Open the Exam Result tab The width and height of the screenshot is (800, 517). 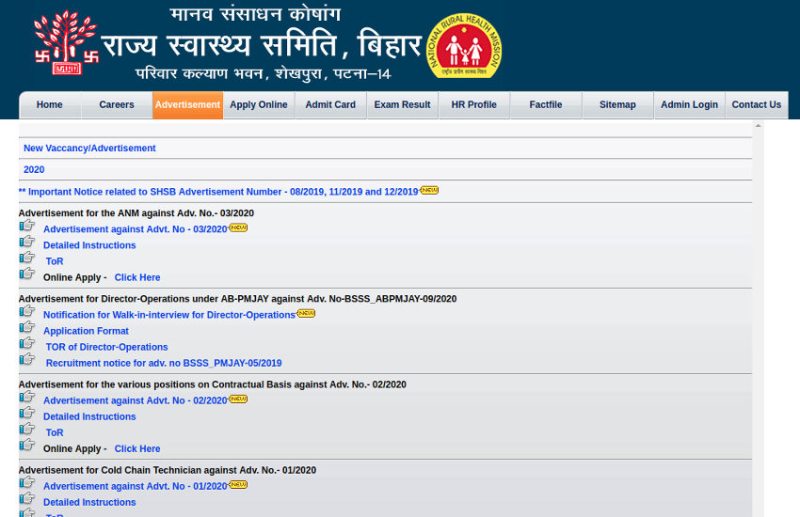click(402, 105)
